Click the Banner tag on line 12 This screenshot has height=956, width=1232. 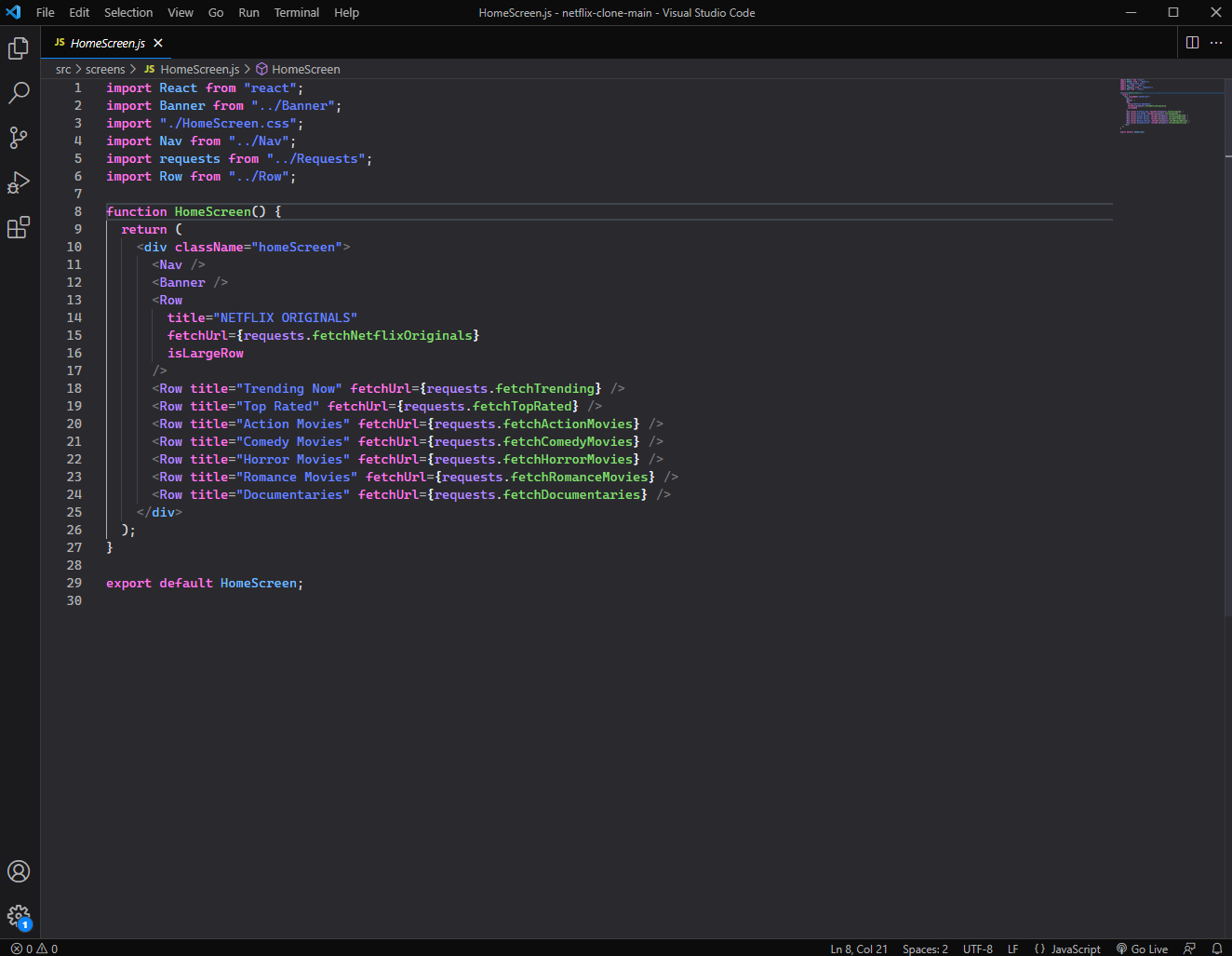[182, 282]
